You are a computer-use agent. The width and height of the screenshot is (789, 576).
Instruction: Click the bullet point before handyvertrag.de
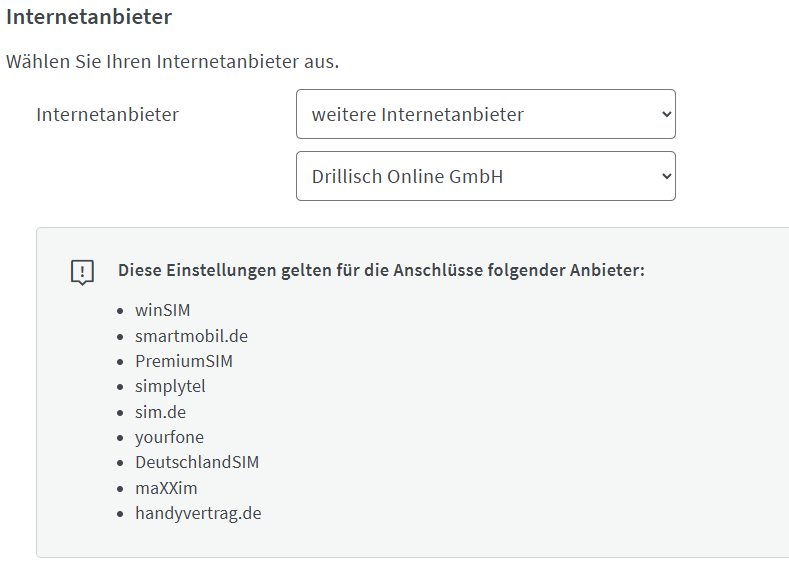(121, 514)
